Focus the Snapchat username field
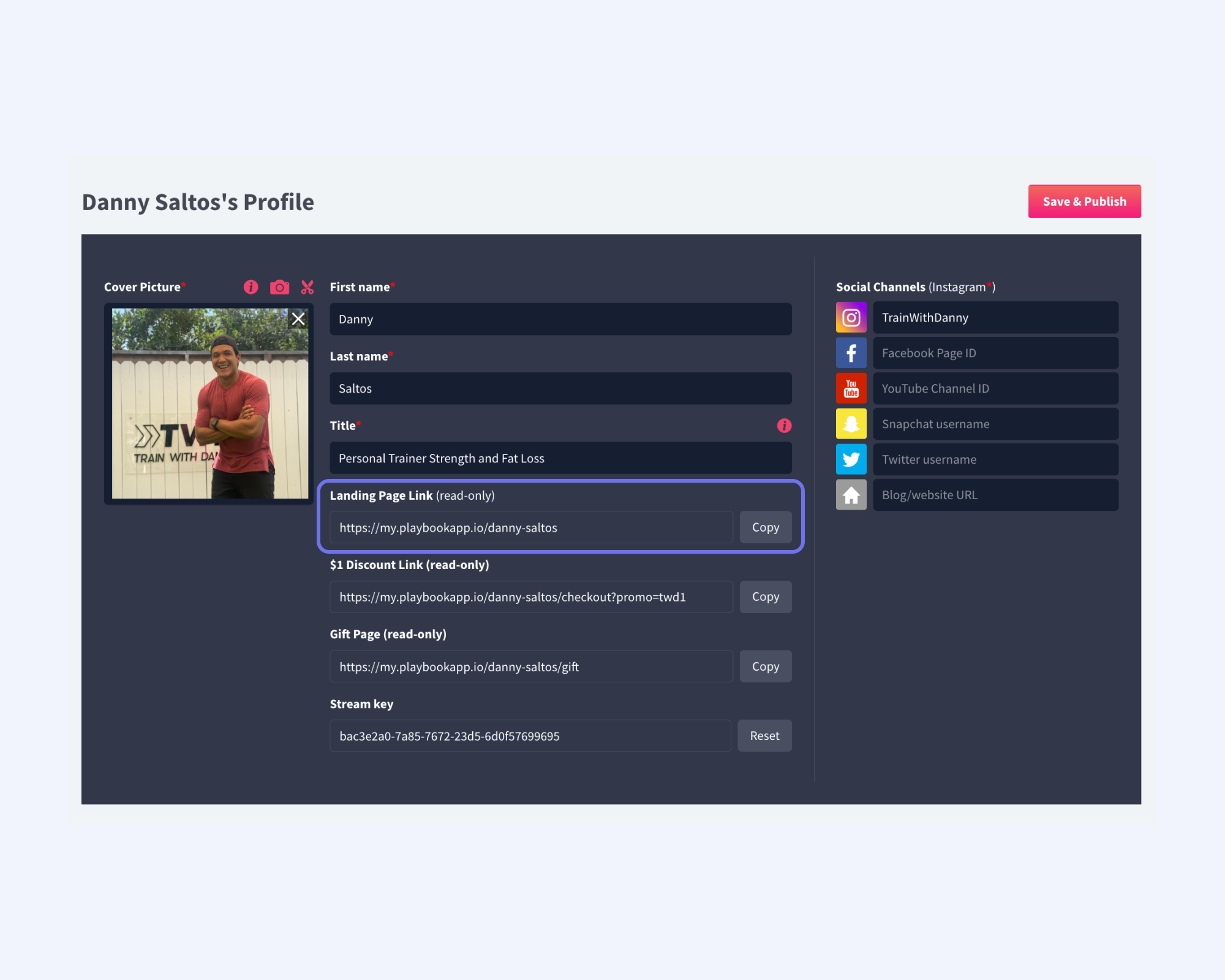 (995, 424)
